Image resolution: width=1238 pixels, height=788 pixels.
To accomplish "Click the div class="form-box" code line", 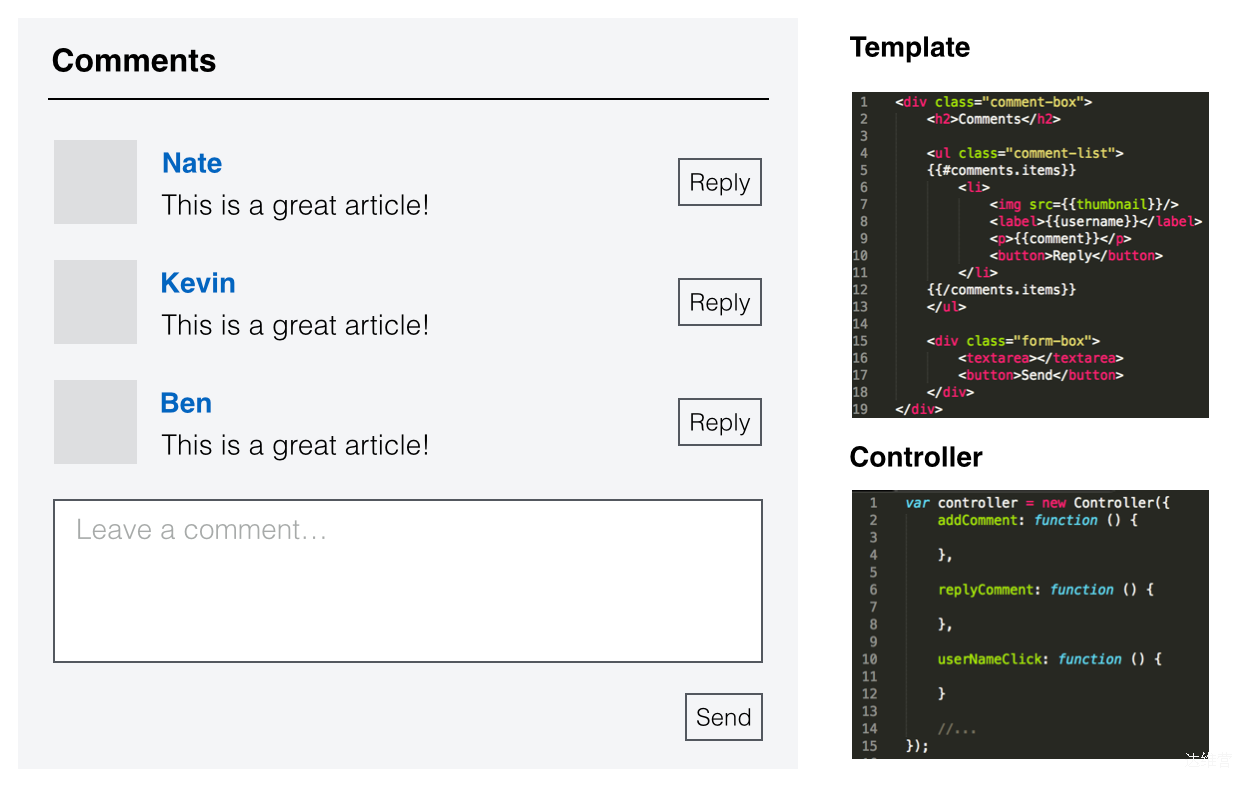I will click(1013, 341).
